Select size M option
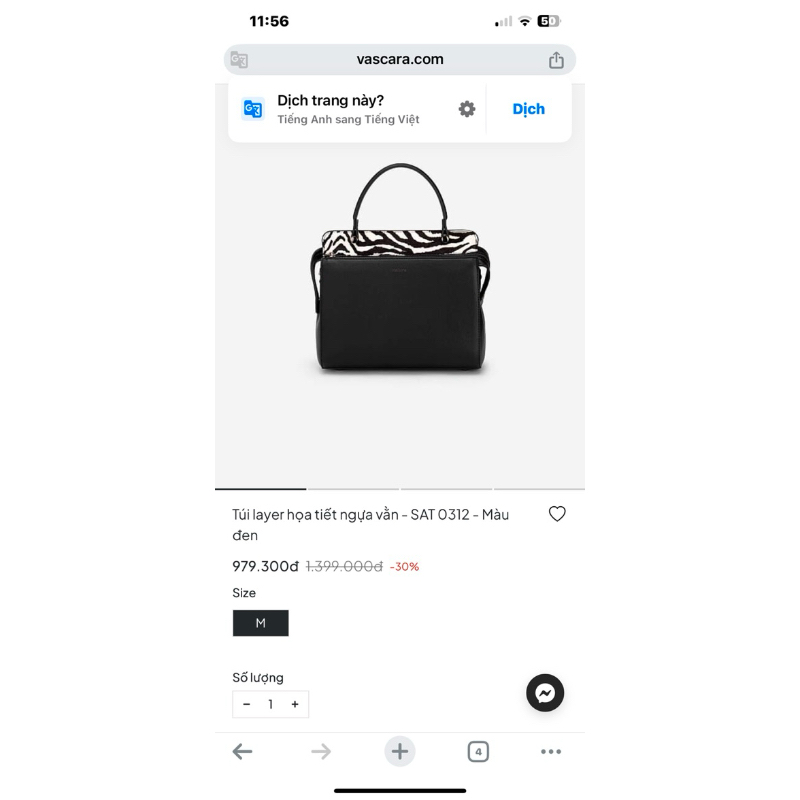This screenshot has height=800, width=800. 261,623
